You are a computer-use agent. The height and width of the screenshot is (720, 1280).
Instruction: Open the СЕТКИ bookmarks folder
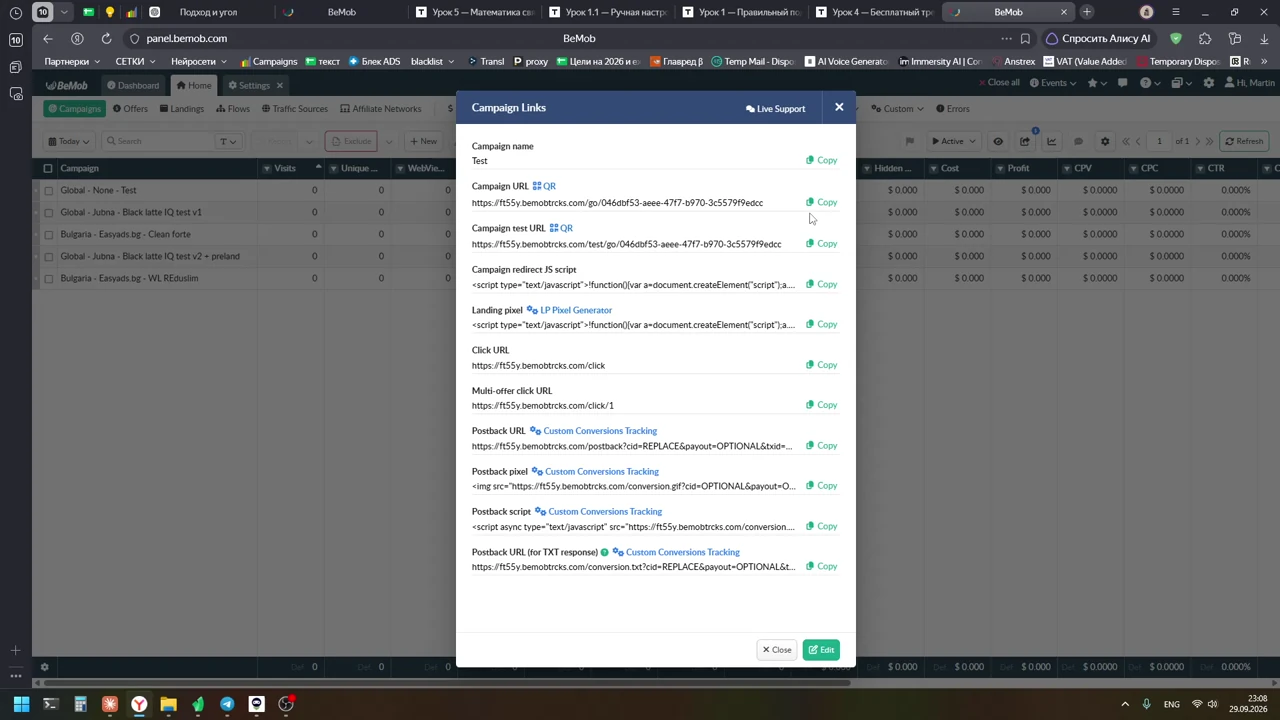click(135, 62)
